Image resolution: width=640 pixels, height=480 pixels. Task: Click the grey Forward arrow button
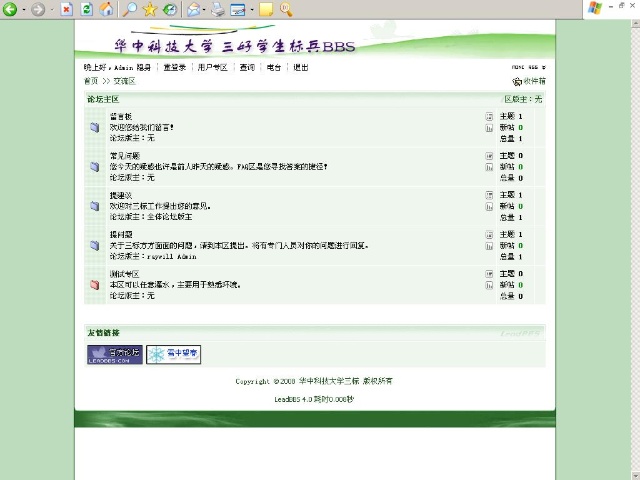[x=38, y=9]
